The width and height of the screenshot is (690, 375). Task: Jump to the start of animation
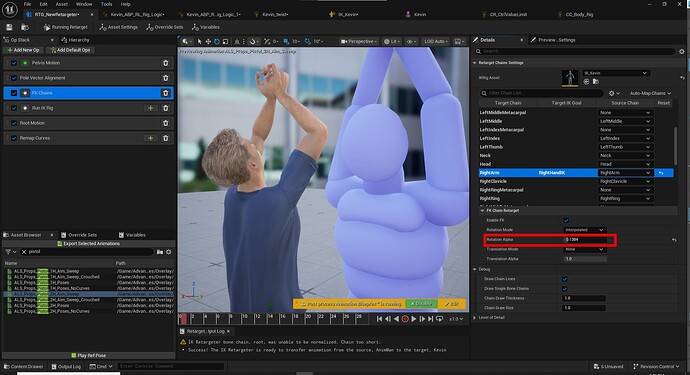(379, 319)
